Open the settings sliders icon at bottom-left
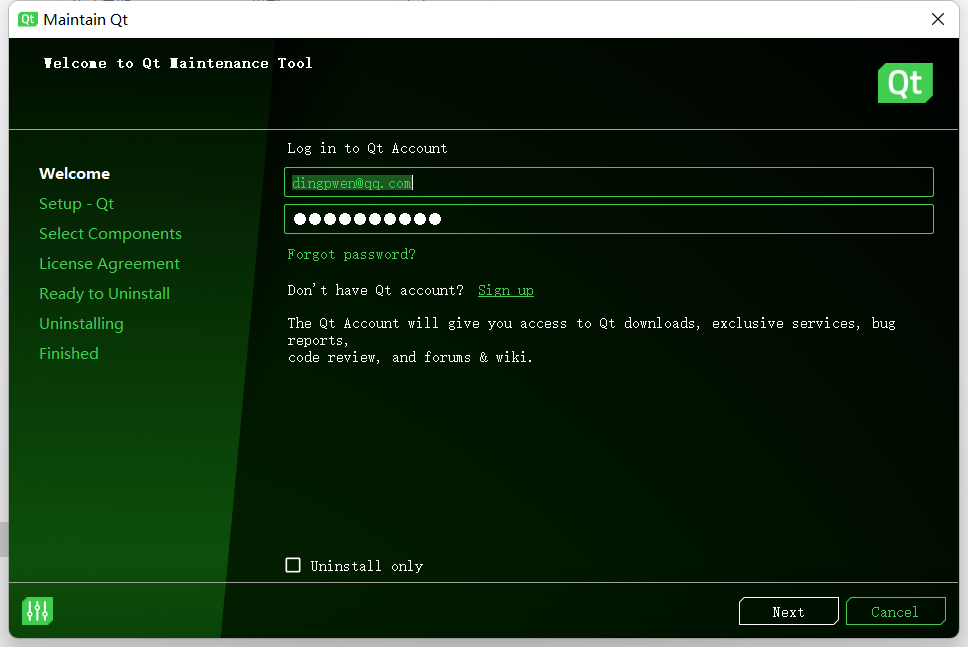The image size is (968, 647). (x=37, y=611)
